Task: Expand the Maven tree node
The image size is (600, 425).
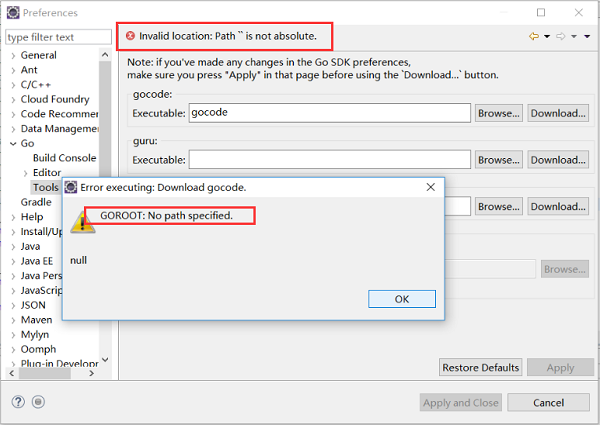Action: click(13, 320)
